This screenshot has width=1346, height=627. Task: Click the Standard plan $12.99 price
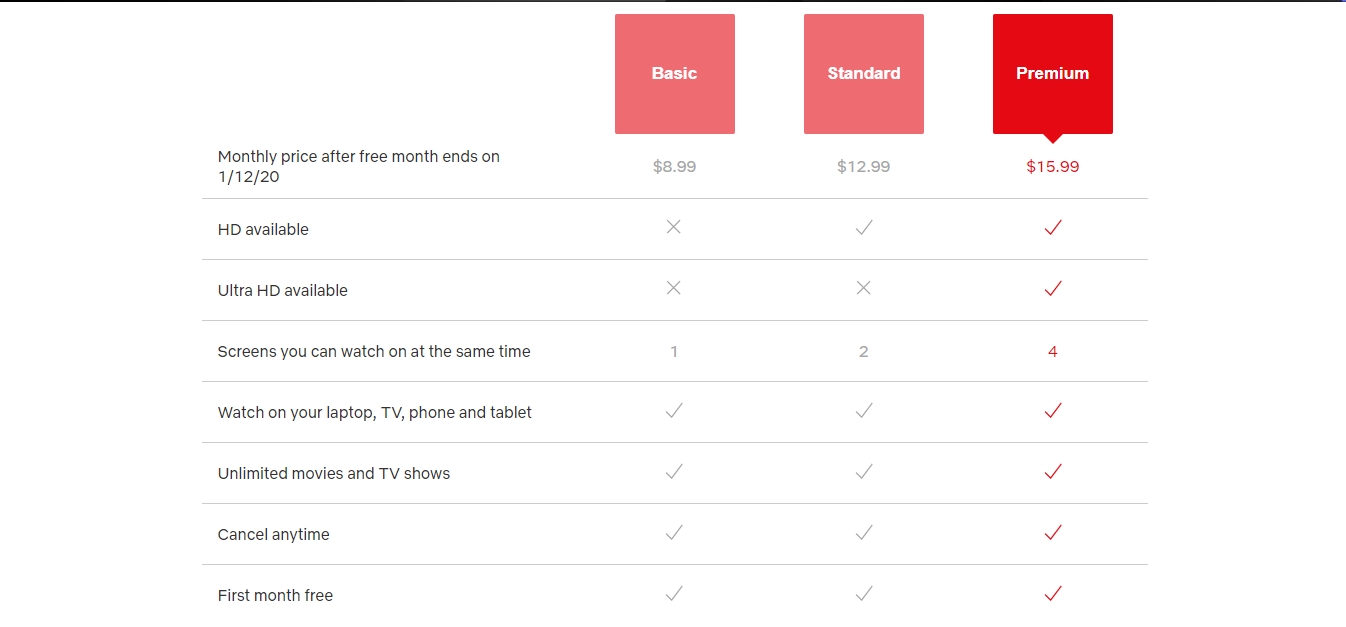[x=863, y=167]
